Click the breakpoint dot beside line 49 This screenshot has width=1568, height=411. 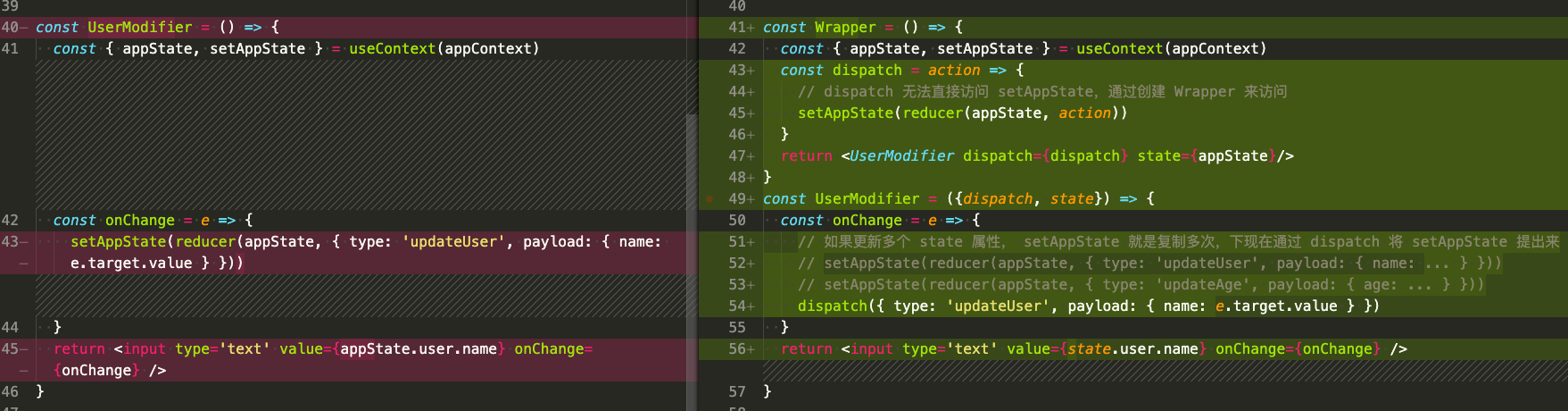(709, 199)
